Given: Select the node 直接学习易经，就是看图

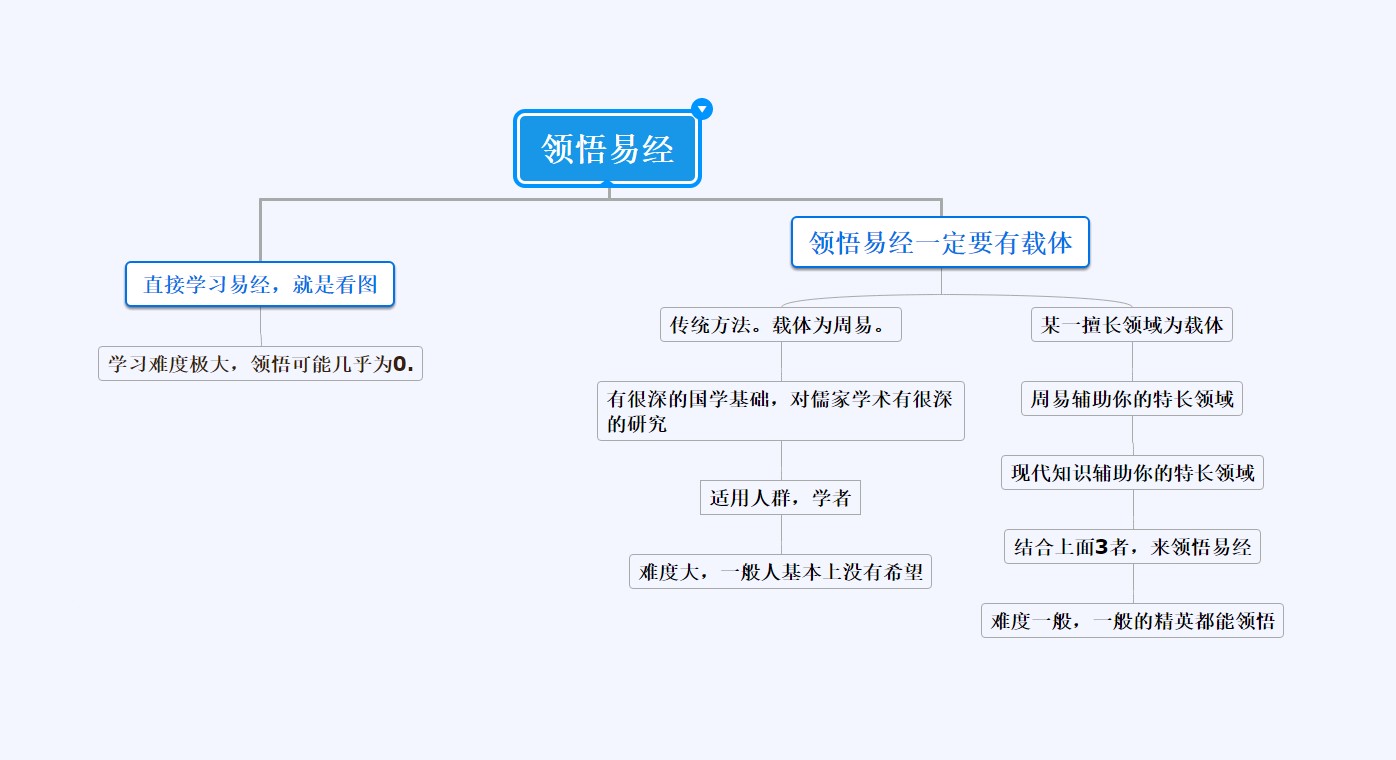Looking at the screenshot, I should point(260,284).
